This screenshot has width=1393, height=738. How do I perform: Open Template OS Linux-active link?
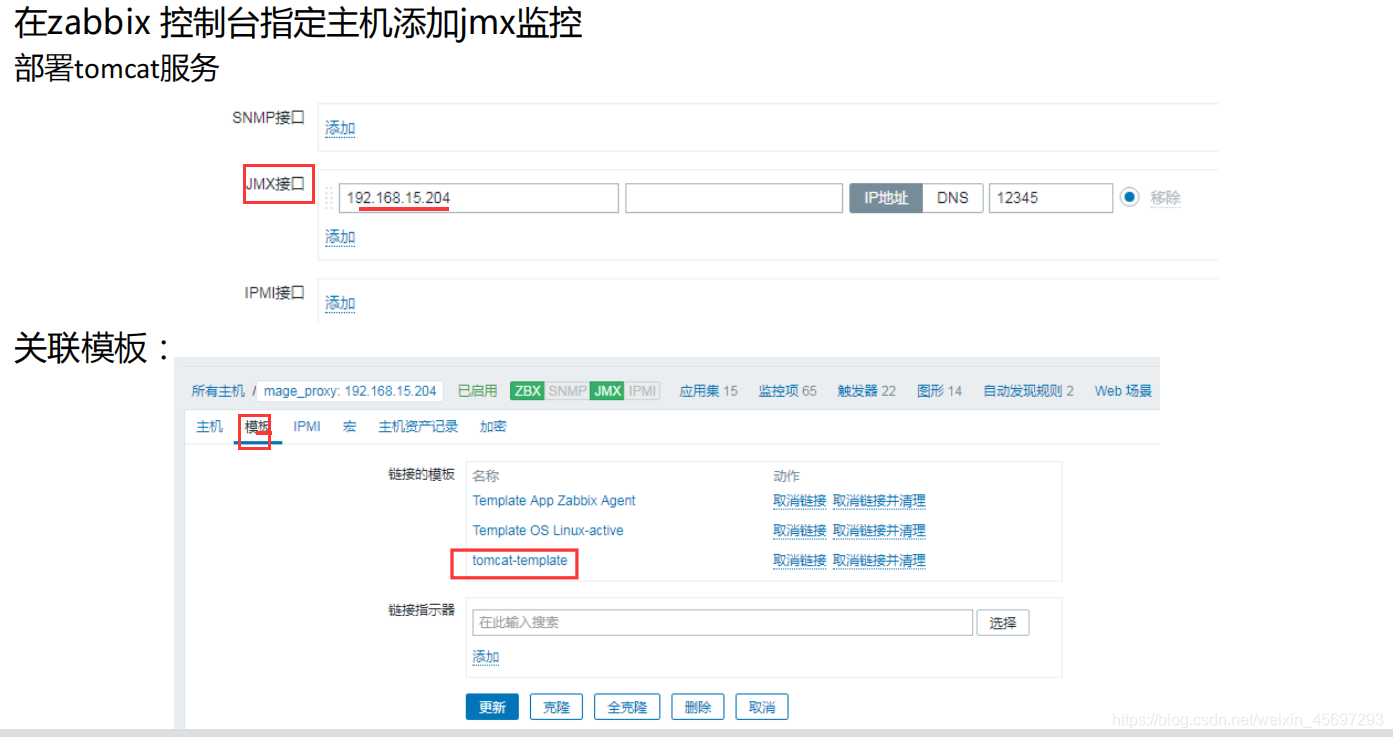[548, 531]
